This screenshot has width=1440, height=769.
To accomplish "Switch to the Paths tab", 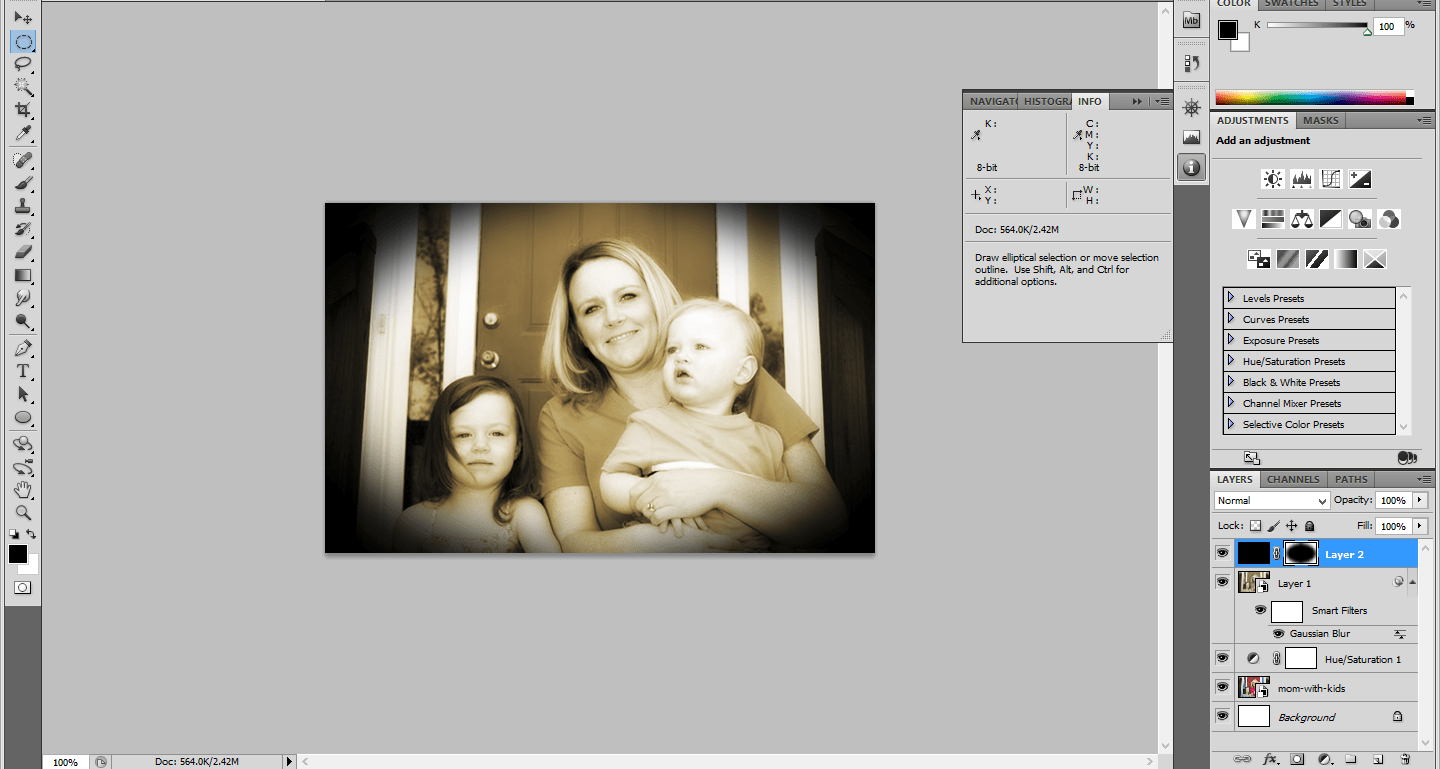I will [1351, 479].
